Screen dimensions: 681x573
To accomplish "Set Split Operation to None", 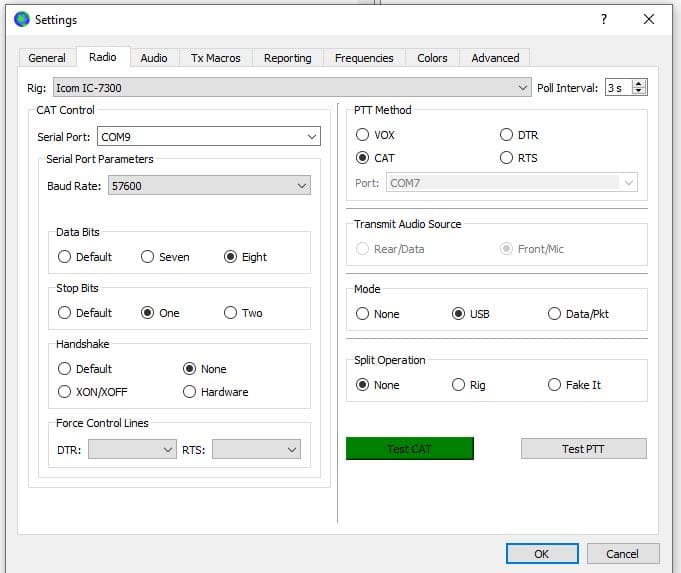I will pyautogui.click(x=377, y=385).
